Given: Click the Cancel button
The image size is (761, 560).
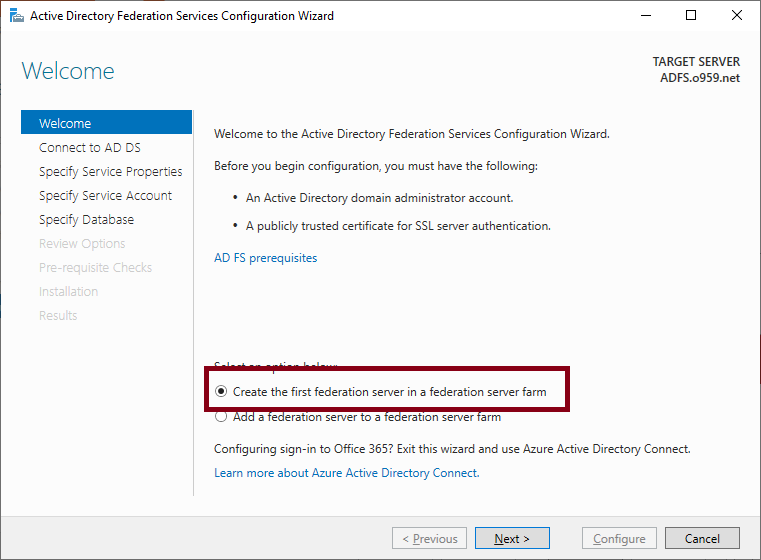Looking at the screenshot, I should (x=702, y=538).
